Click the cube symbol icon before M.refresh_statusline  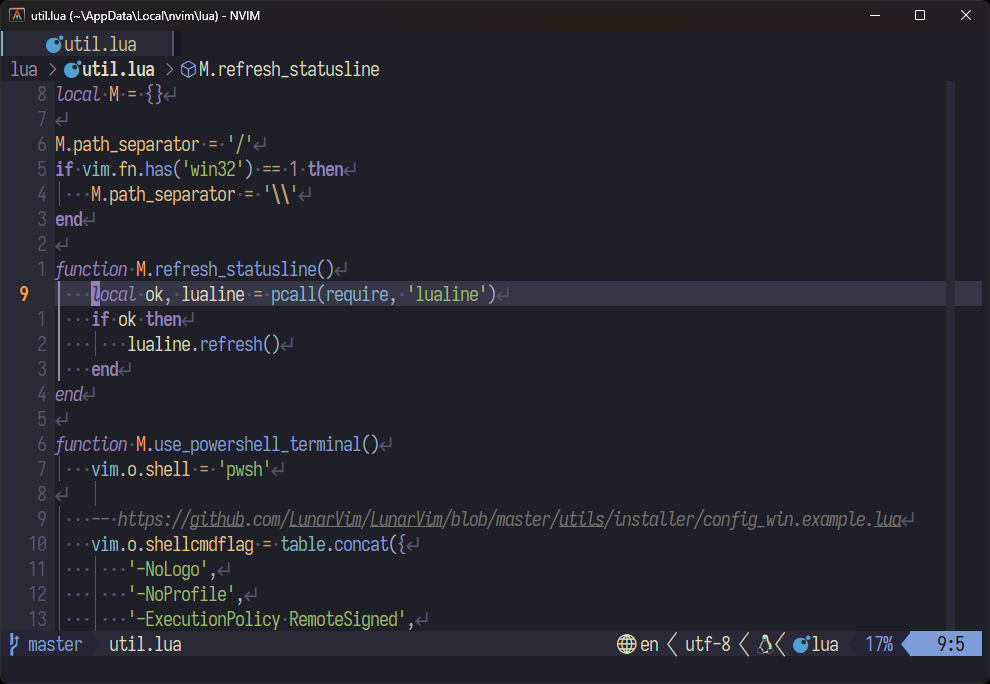[187, 69]
